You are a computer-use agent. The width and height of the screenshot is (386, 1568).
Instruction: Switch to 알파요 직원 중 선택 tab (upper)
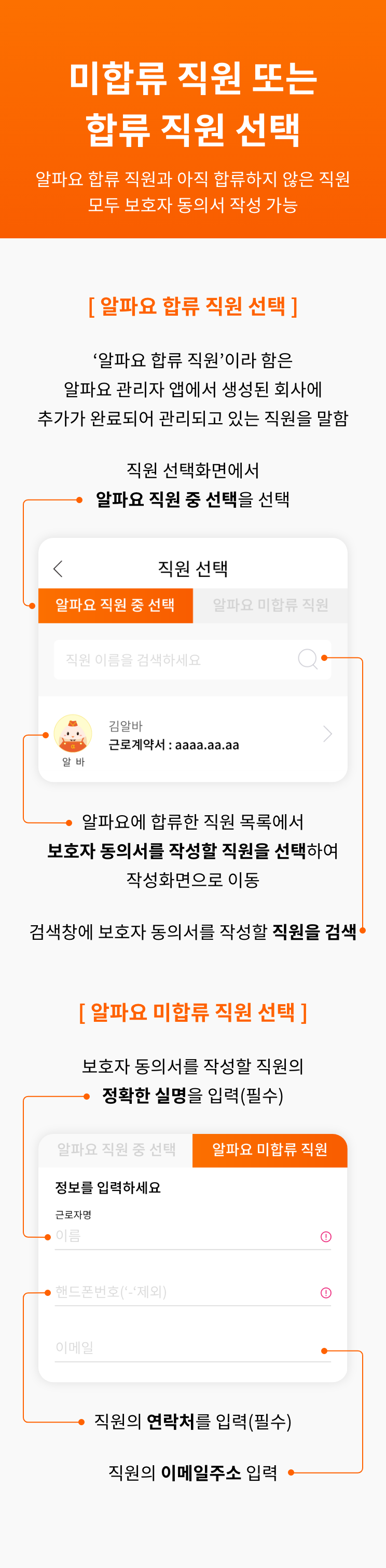pyautogui.click(x=116, y=605)
